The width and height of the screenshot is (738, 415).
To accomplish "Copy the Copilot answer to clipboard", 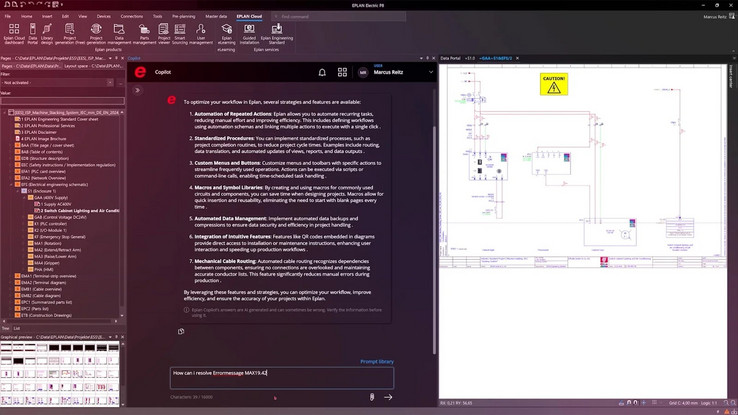I will click(x=181, y=332).
